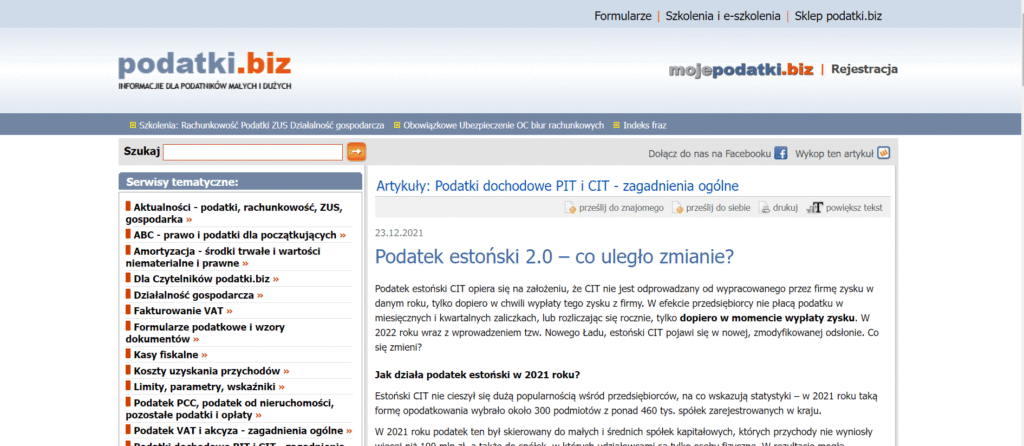Click the 'prześlij do znajomego' icon
The image size is (1024, 446).
[557, 208]
